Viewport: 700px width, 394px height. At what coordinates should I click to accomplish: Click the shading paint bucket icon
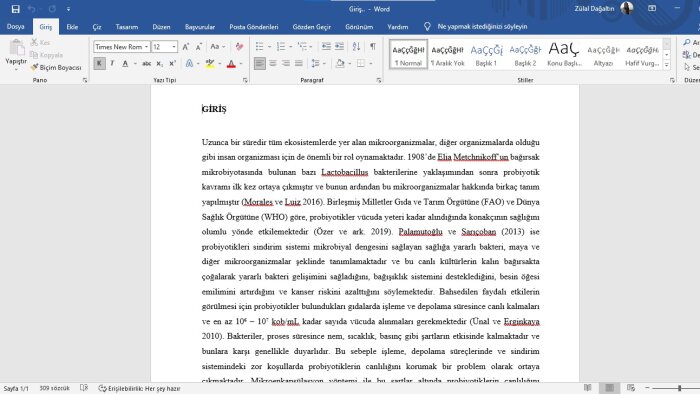tap(340, 63)
